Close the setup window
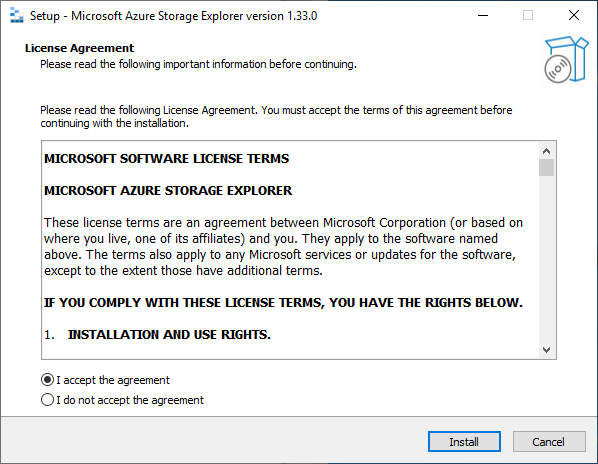This screenshot has width=598, height=464. (574, 16)
